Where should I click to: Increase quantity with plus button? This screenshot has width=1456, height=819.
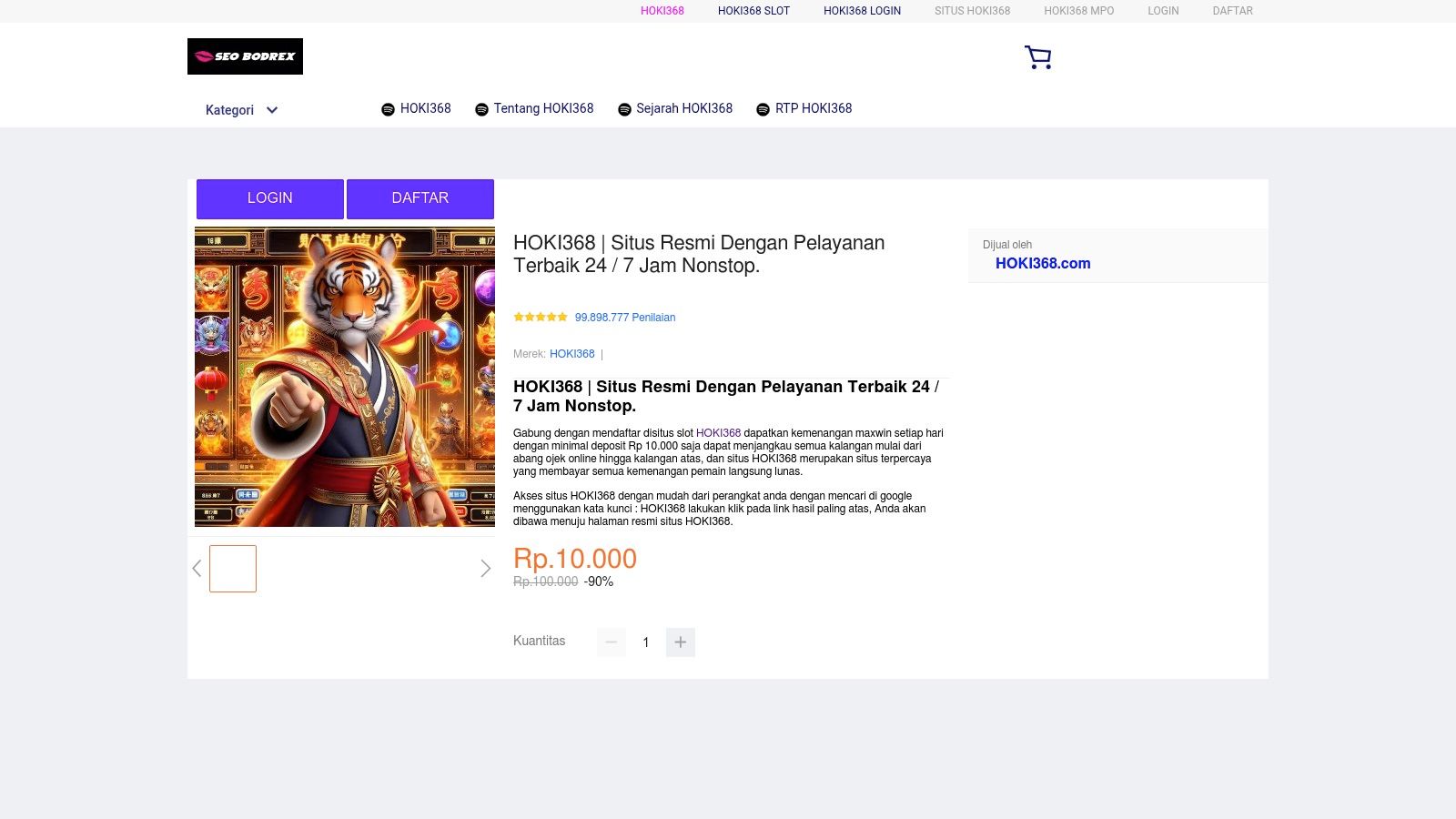681,642
